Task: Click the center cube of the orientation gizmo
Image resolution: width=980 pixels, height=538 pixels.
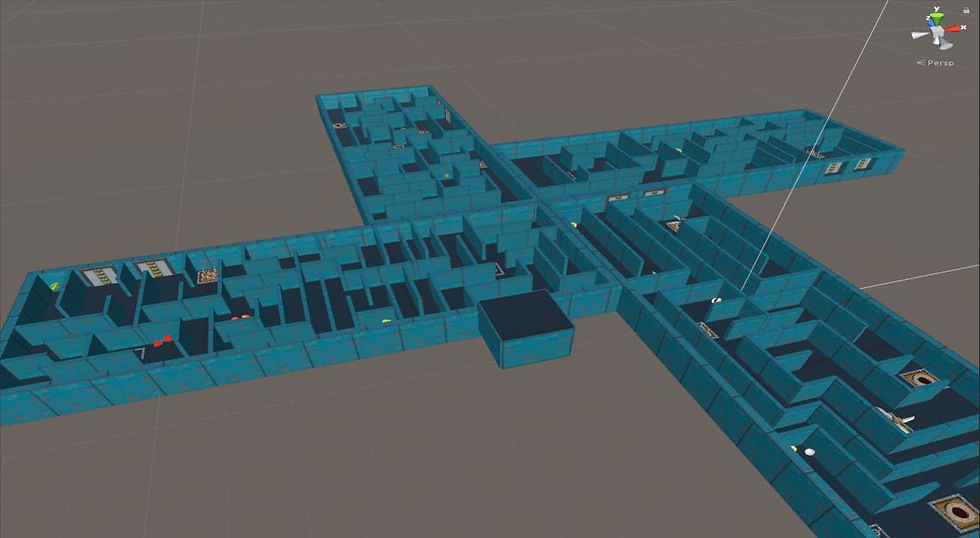Action: click(937, 33)
